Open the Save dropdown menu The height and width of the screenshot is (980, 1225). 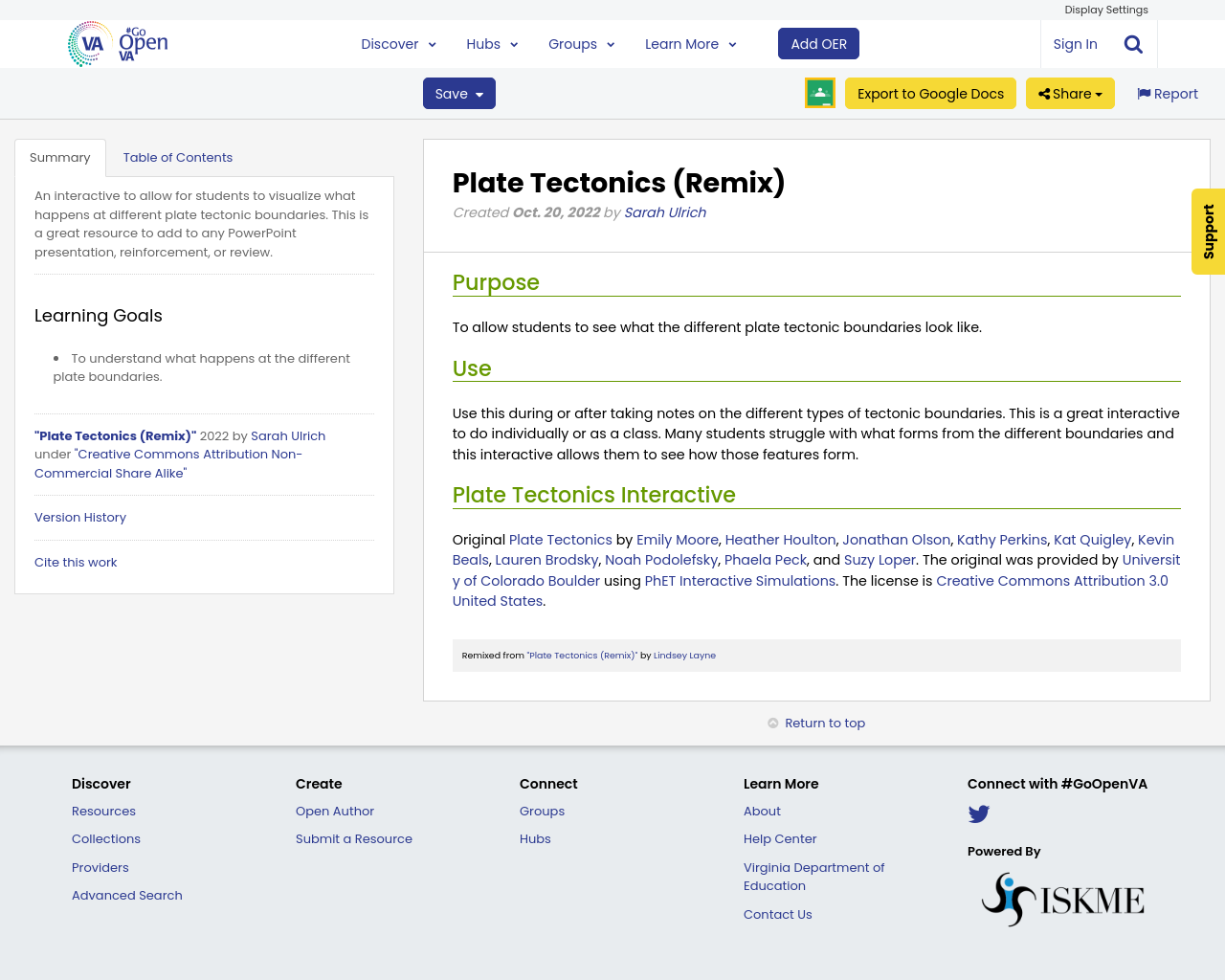click(x=458, y=93)
